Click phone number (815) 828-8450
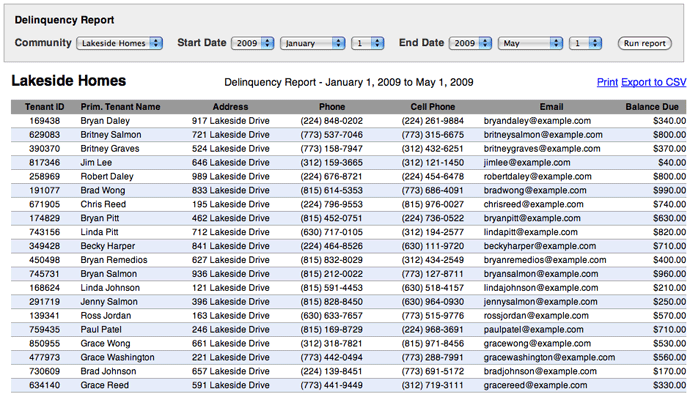Viewport: 689px width, 396px height. [x=332, y=302]
